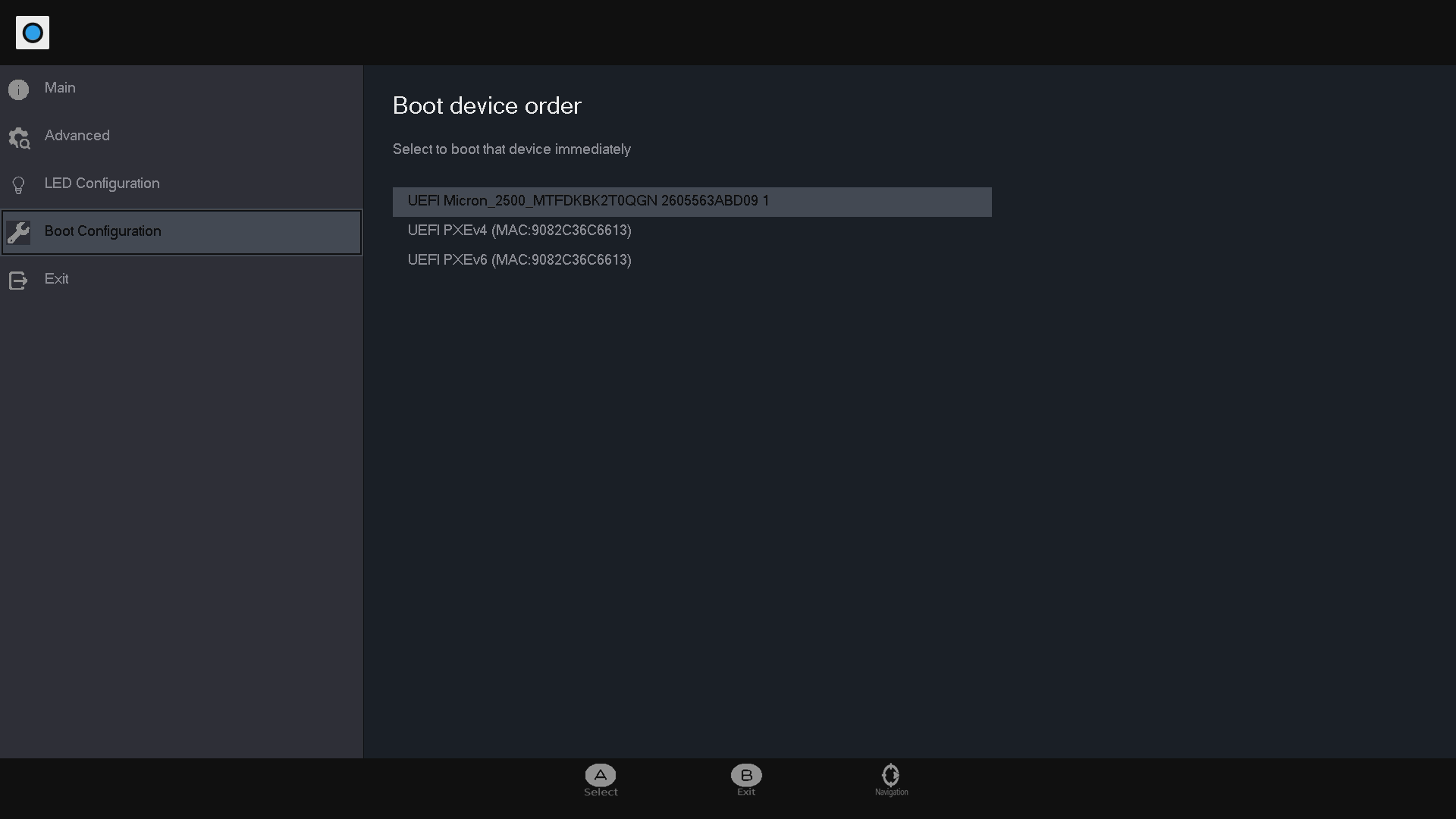Boot from UEFI PXEv4 network entry
The width and height of the screenshot is (1456, 819).
pyautogui.click(x=692, y=231)
